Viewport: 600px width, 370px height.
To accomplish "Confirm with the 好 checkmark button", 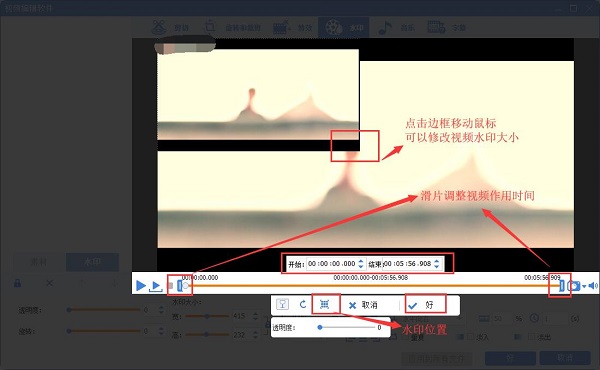I will pyautogui.click(x=425, y=305).
